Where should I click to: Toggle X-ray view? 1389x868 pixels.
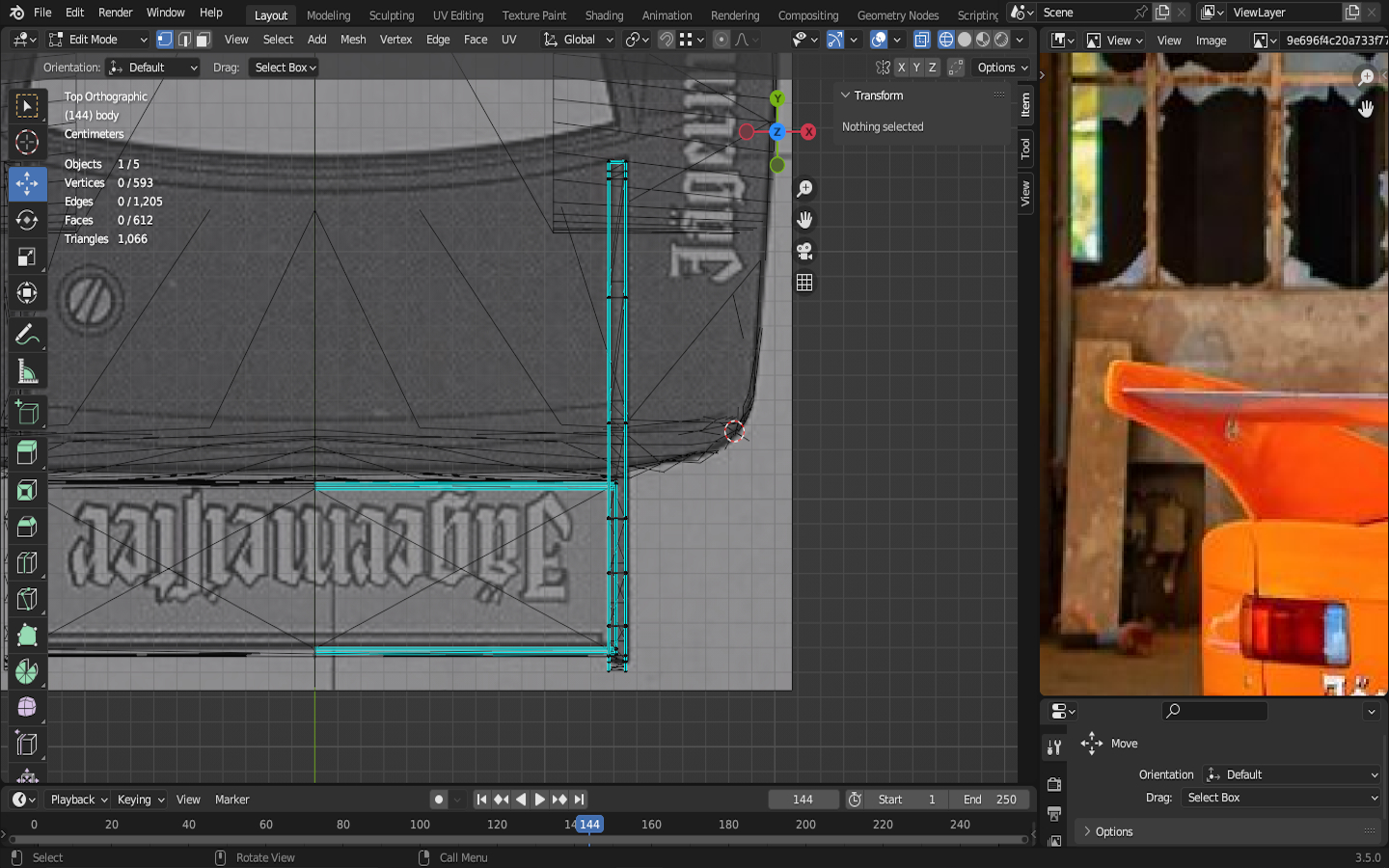point(922,40)
